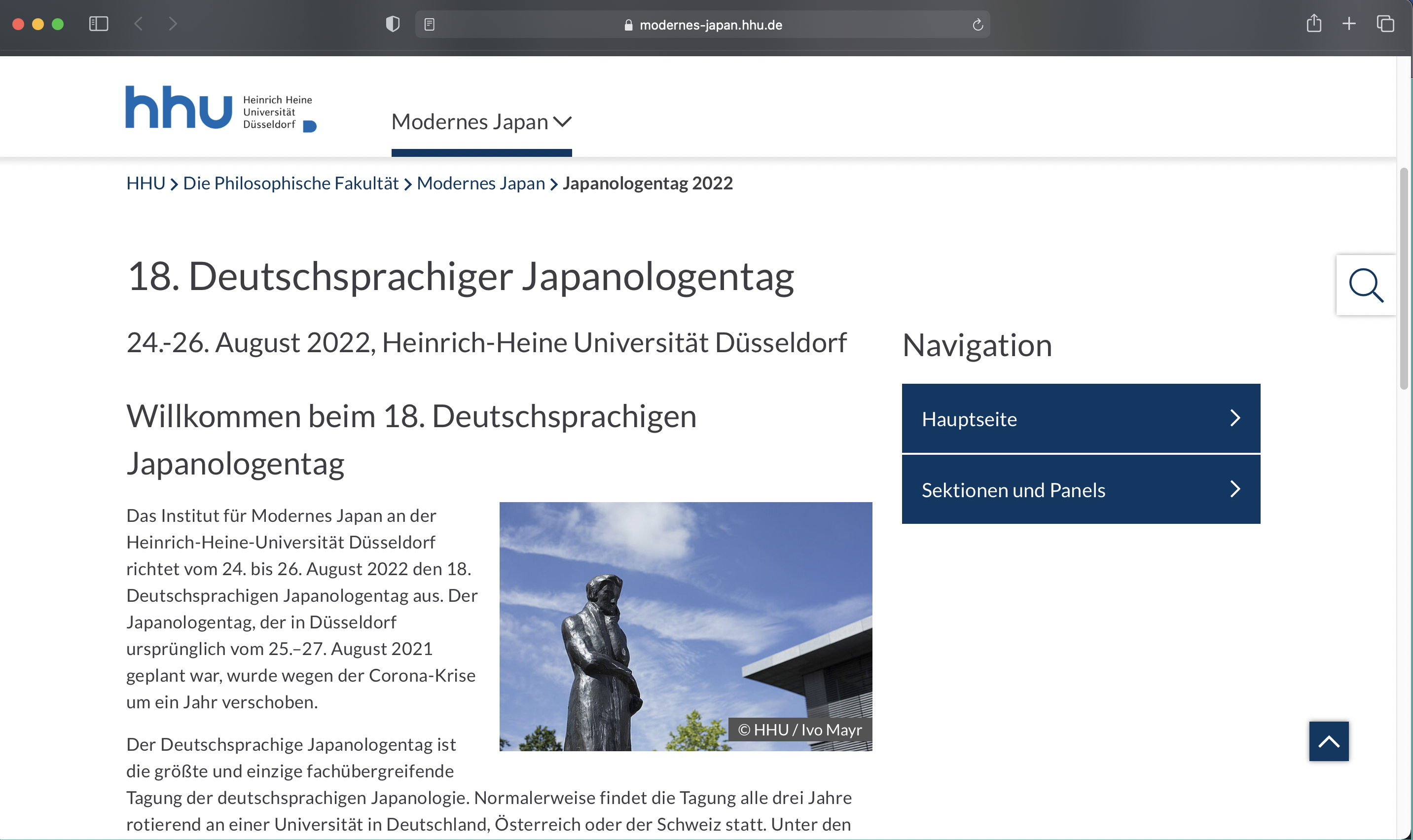The height and width of the screenshot is (840, 1413).
Task: Open the site search magnifier icon
Action: (1366, 285)
